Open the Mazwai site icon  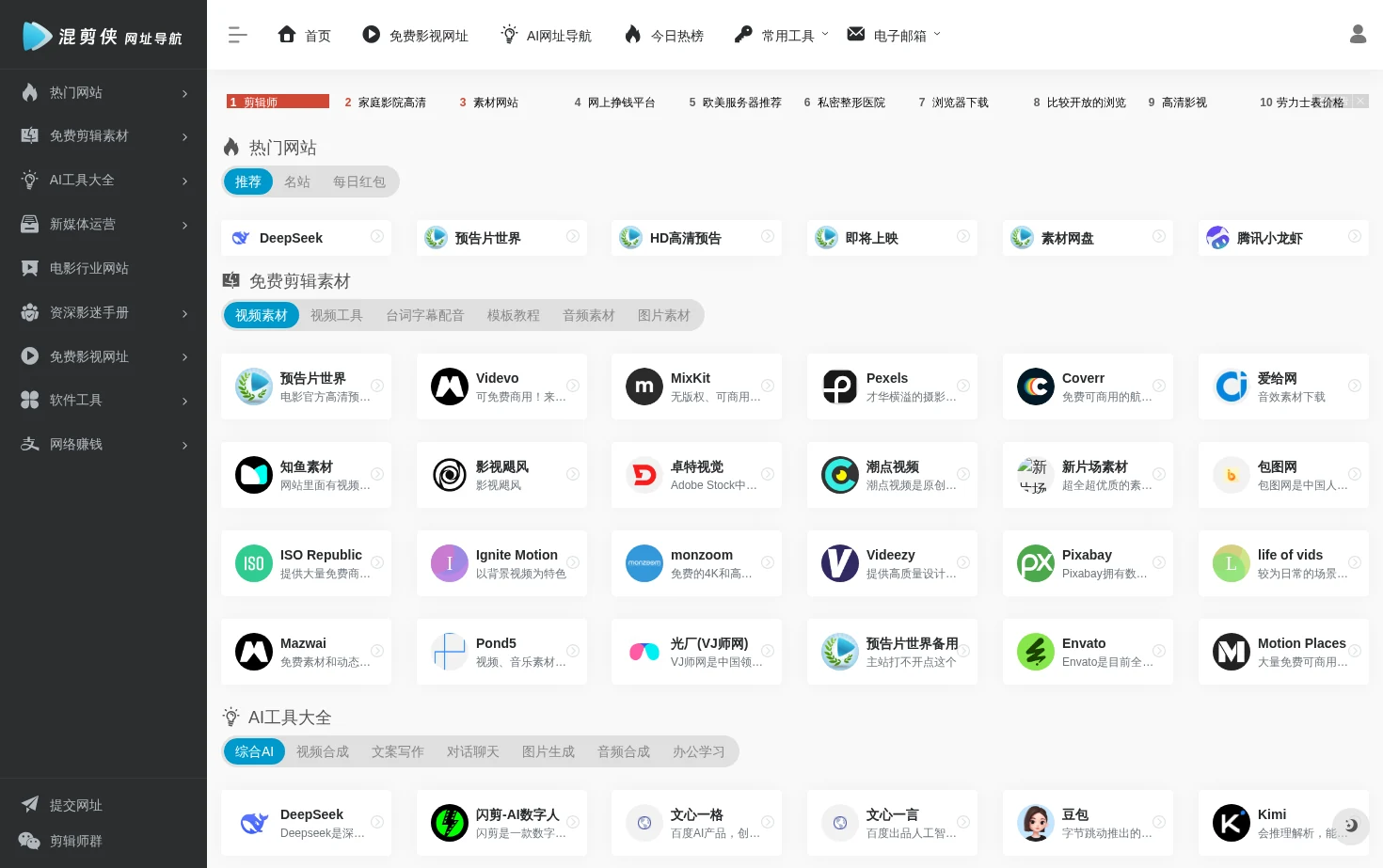[254, 652]
